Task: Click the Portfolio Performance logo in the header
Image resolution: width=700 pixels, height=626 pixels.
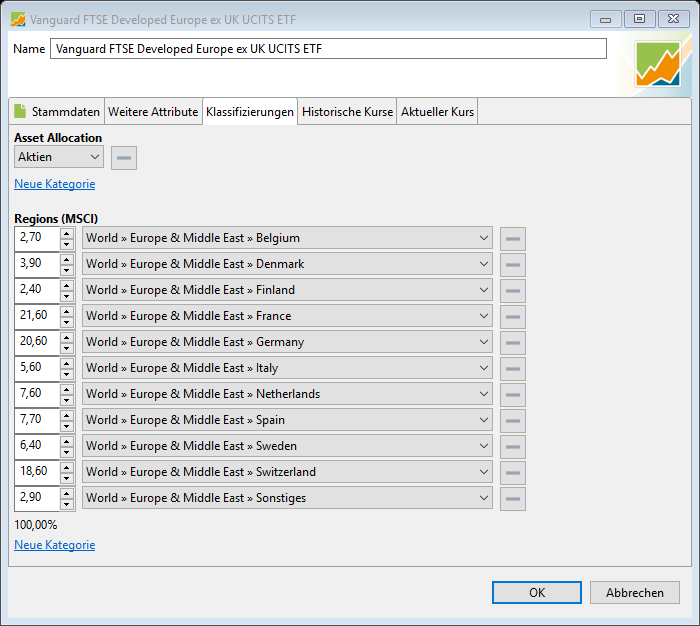Action: [x=658, y=64]
